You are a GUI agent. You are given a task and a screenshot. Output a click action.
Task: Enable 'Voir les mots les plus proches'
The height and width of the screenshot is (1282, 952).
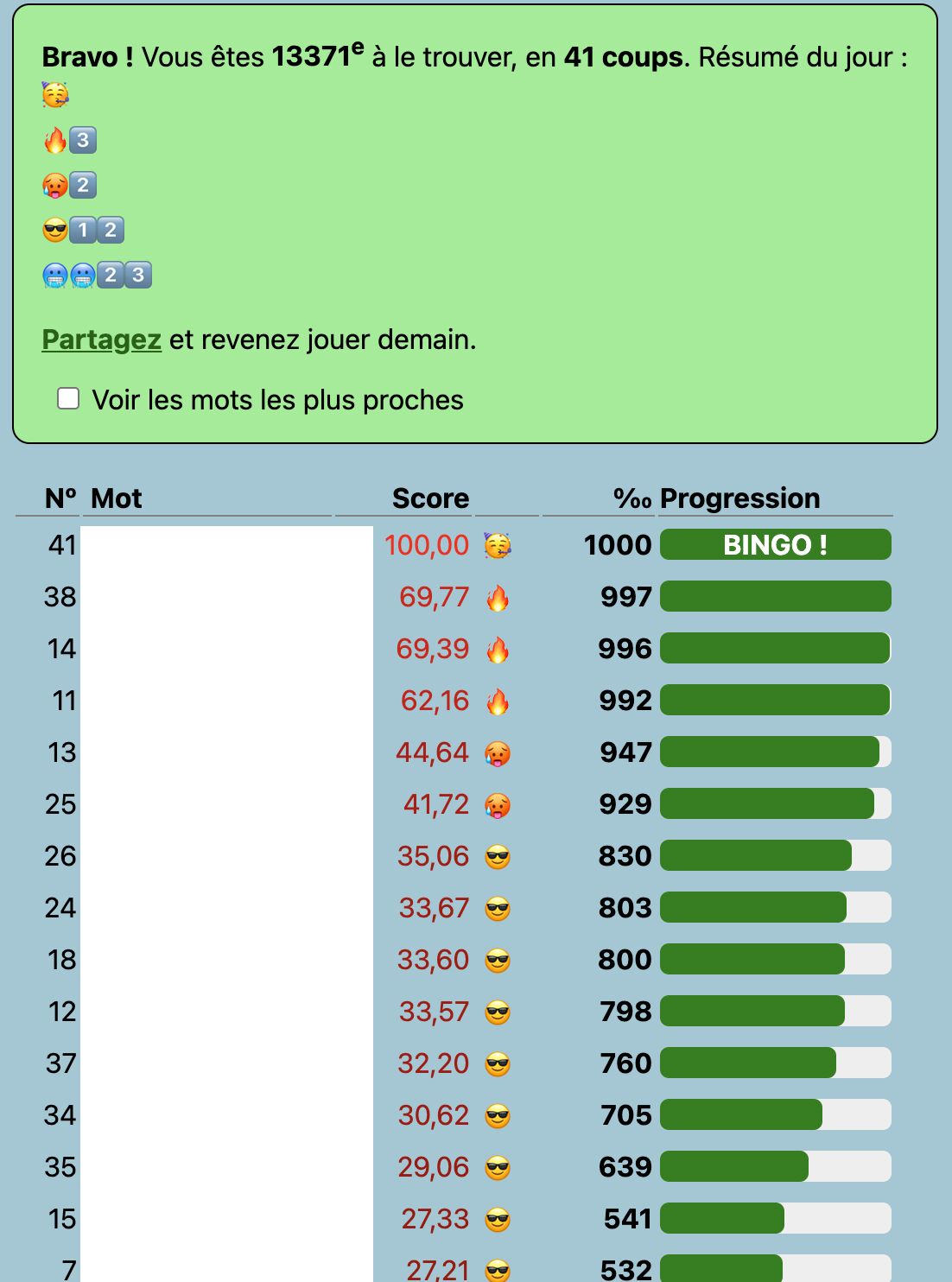[68, 398]
